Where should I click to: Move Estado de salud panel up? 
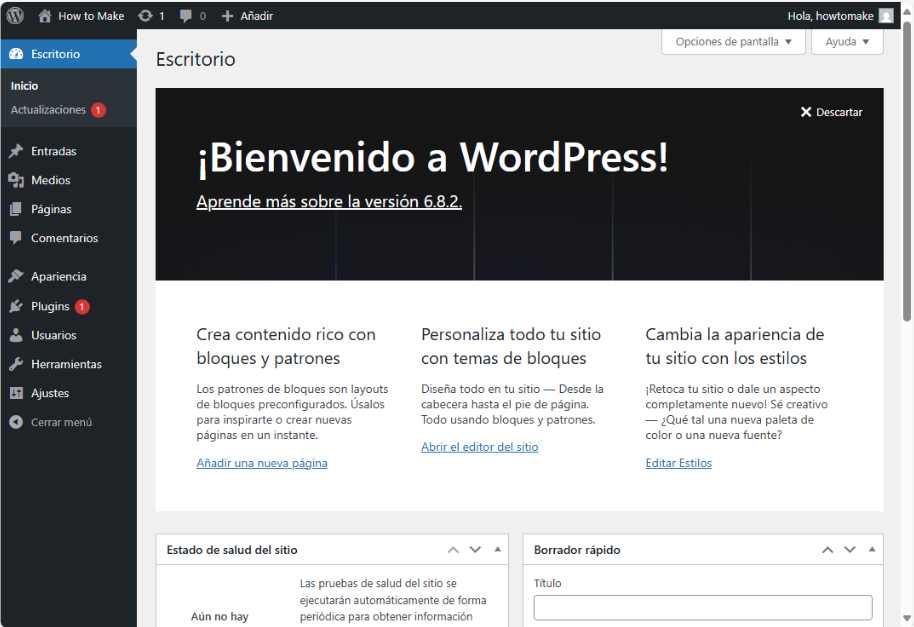point(453,550)
